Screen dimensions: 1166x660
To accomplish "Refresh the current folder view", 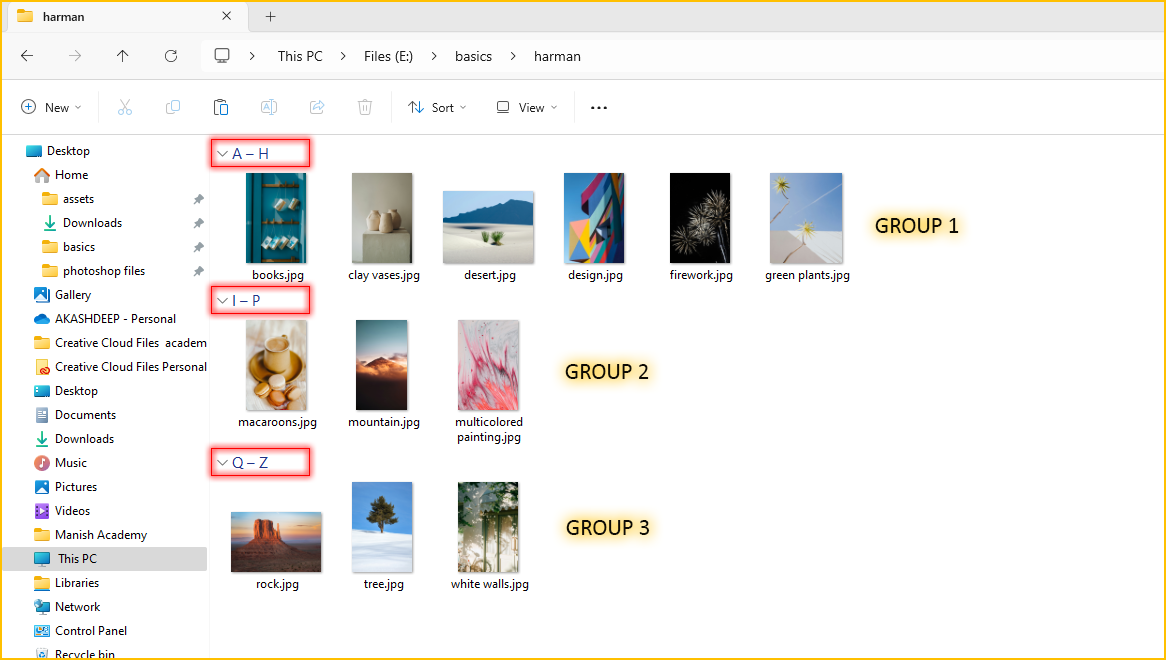I will tap(171, 56).
